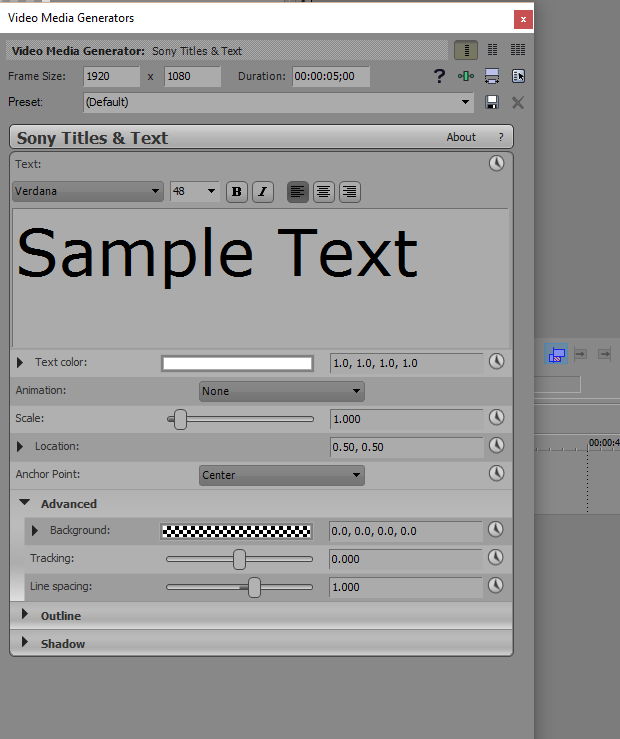The image size is (620, 739).
Task: Toggle animation clock for Line spacing
Action: pyautogui.click(x=495, y=586)
